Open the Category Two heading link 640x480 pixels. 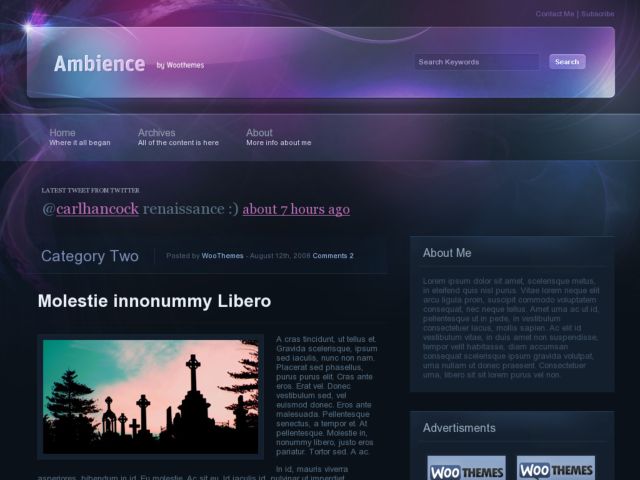pyautogui.click(x=90, y=256)
